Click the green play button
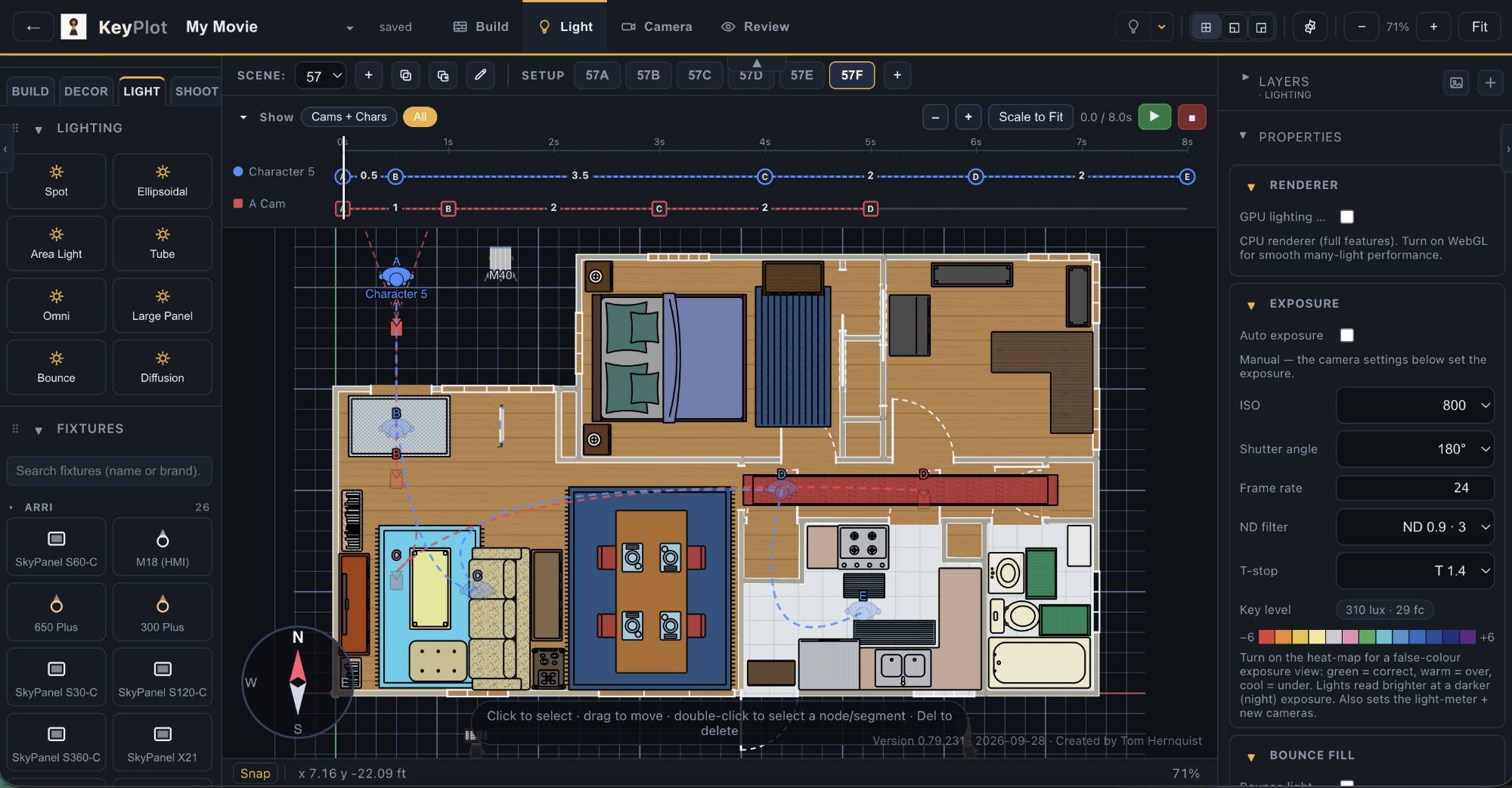This screenshot has width=1512, height=788. point(1154,116)
